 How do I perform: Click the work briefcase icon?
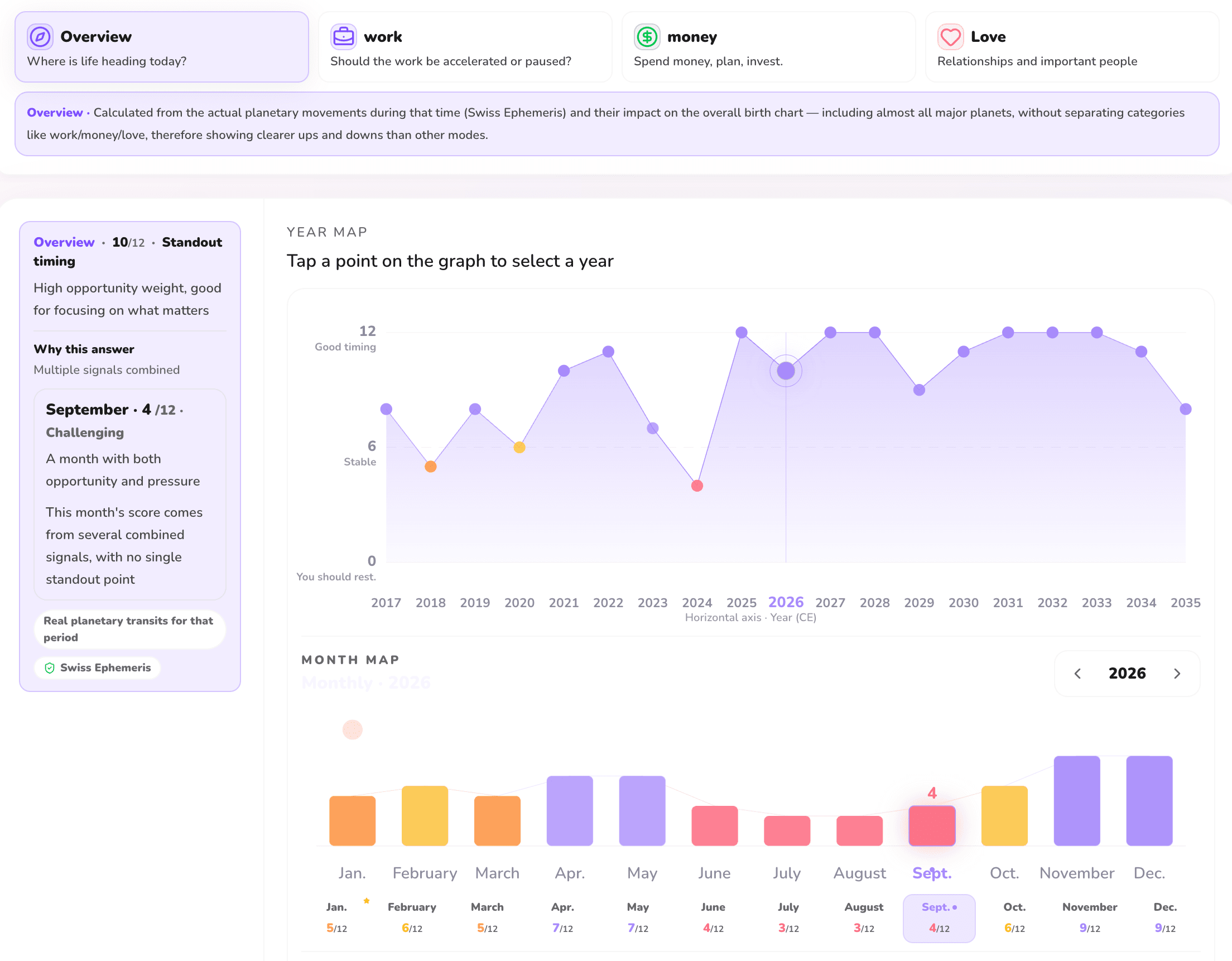pos(343,37)
